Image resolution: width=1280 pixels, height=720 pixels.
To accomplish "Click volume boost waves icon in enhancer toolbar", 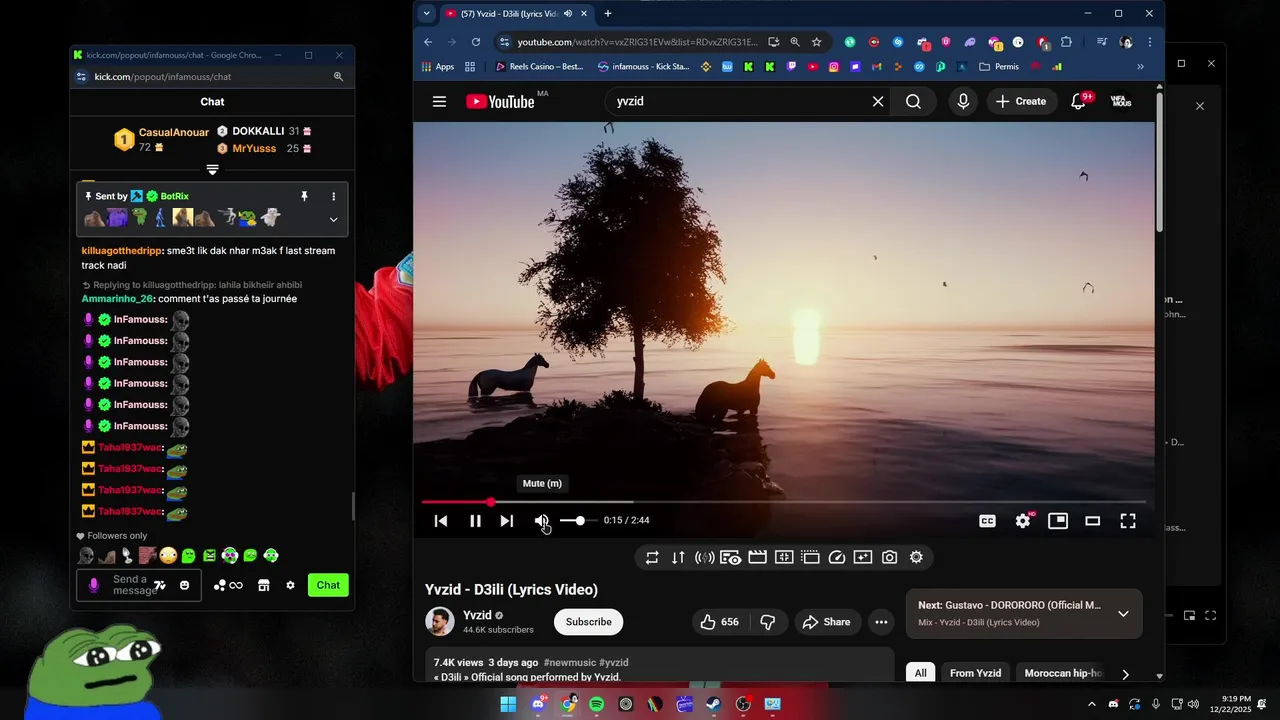I will pyautogui.click(x=704, y=558).
